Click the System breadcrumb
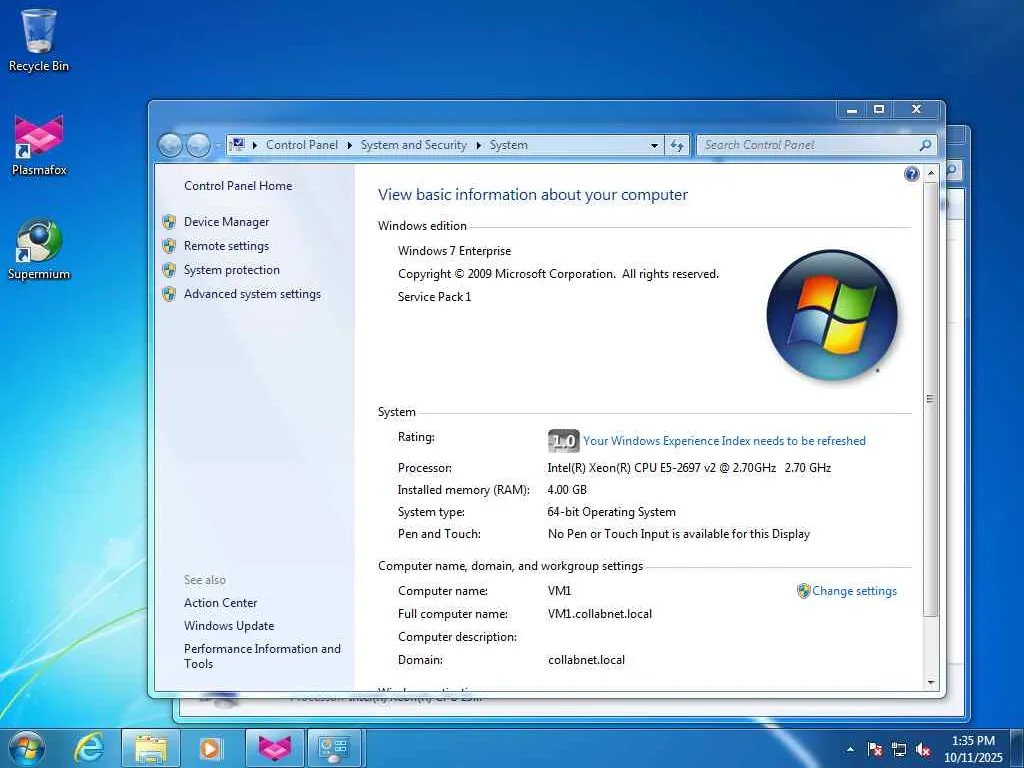The width and height of the screenshot is (1024, 768). point(509,145)
